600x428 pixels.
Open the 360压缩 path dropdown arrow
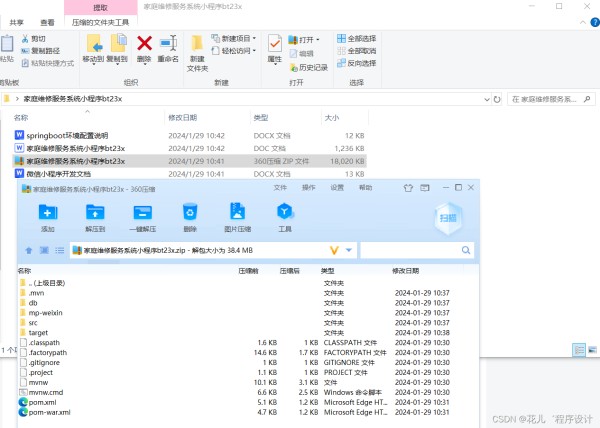point(349,250)
